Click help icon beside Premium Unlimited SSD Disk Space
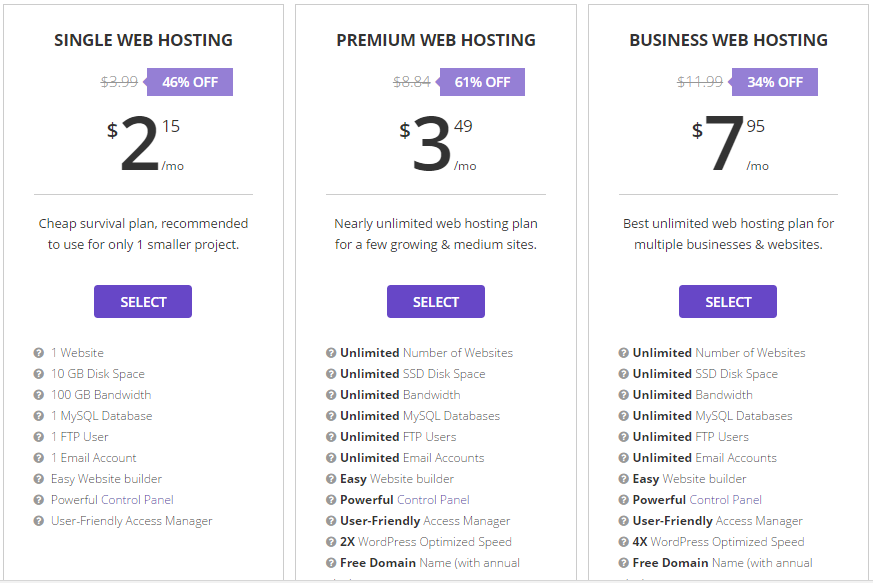The image size is (873, 583). pyautogui.click(x=331, y=374)
